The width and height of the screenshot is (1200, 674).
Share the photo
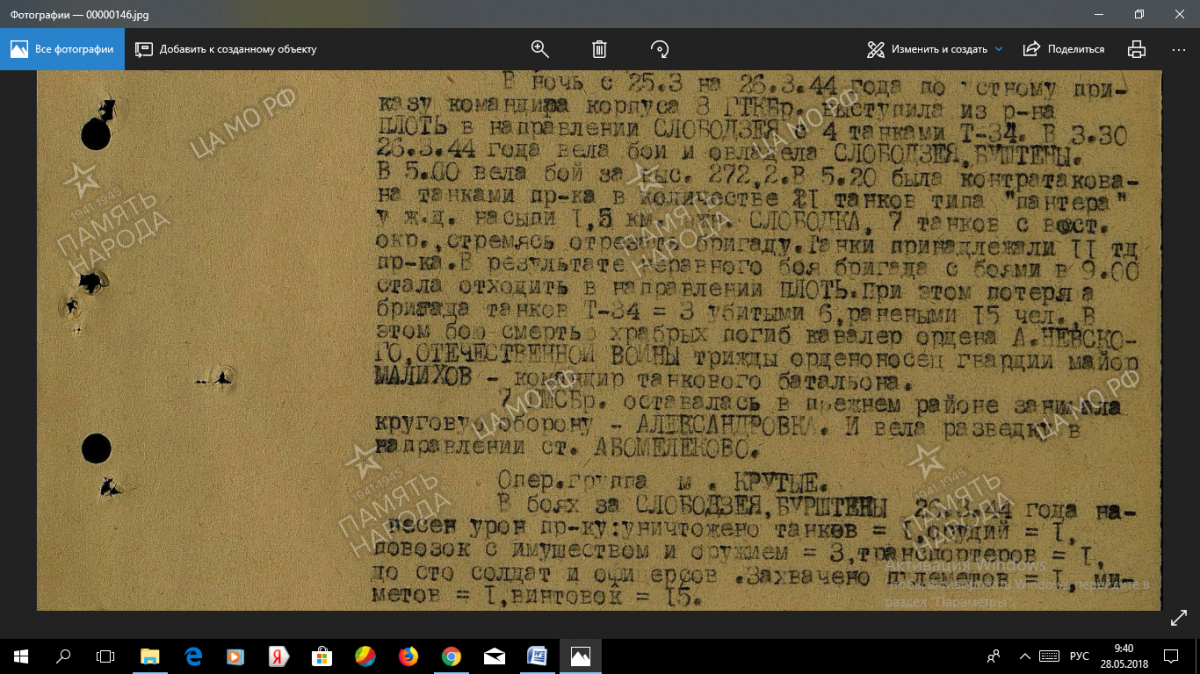tap(1064, 49)
